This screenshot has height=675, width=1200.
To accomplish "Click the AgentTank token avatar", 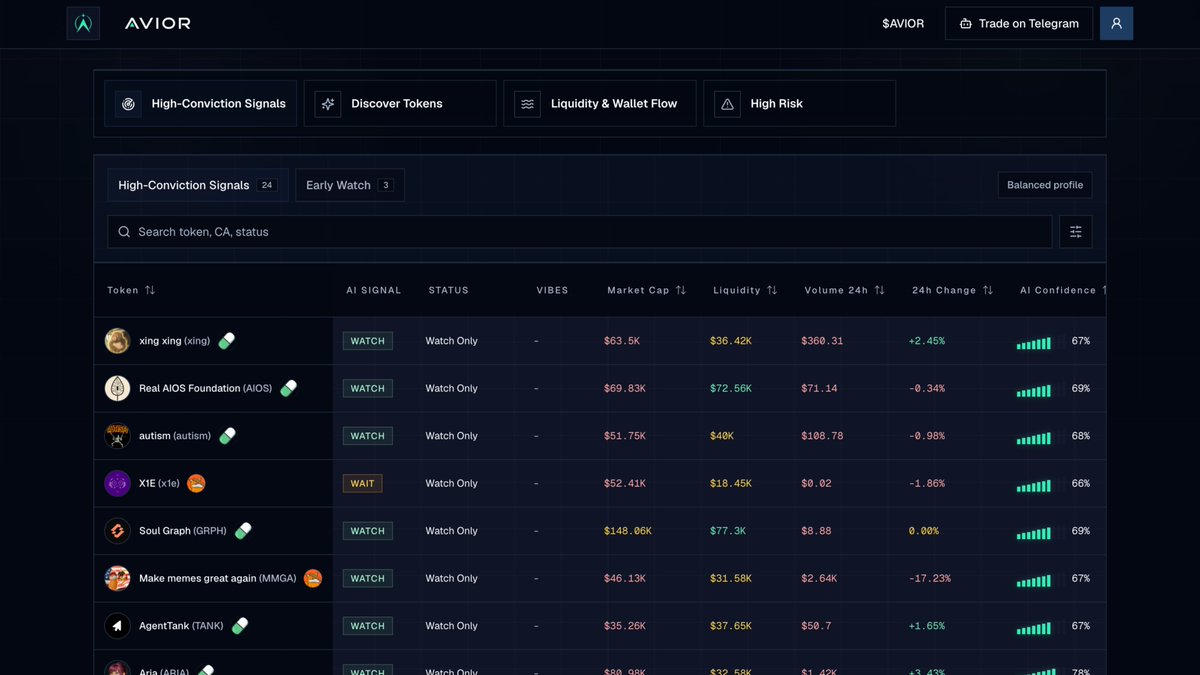I will (117, 626).
